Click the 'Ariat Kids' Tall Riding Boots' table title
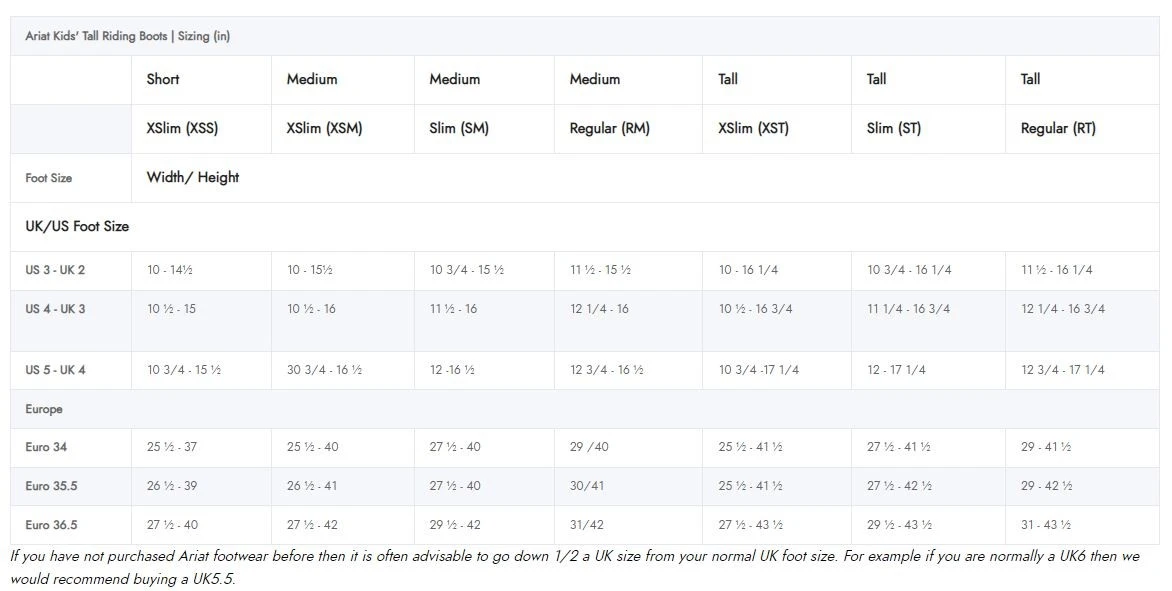 128,36
